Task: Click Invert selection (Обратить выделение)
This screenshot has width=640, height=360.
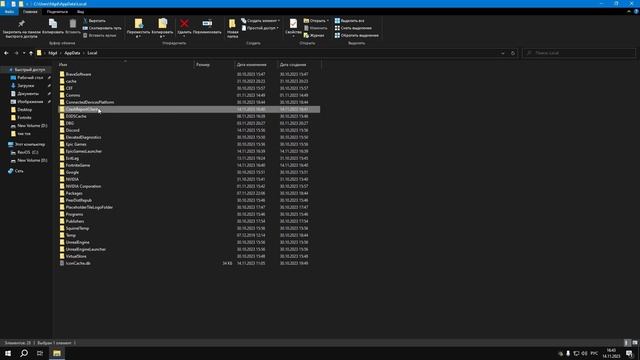Action: click(356, 36)
